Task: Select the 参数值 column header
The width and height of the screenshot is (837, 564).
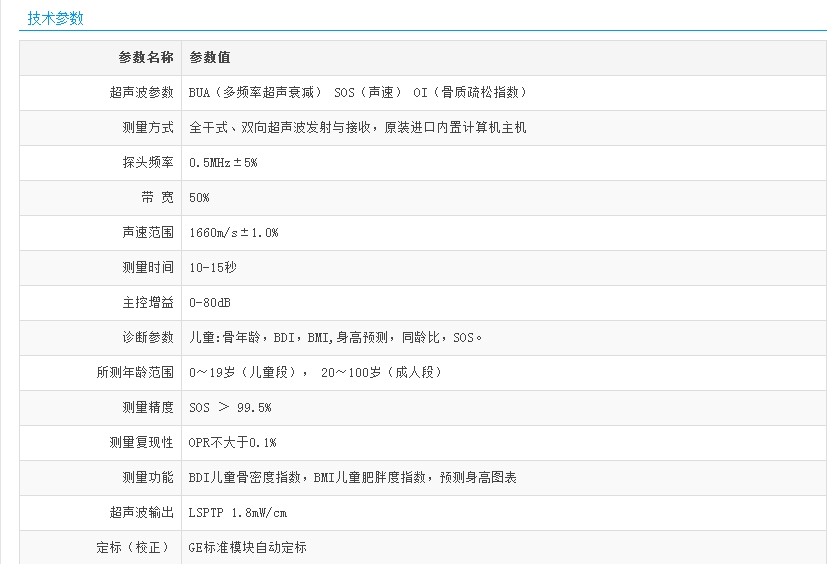Action: coord(210,57)
